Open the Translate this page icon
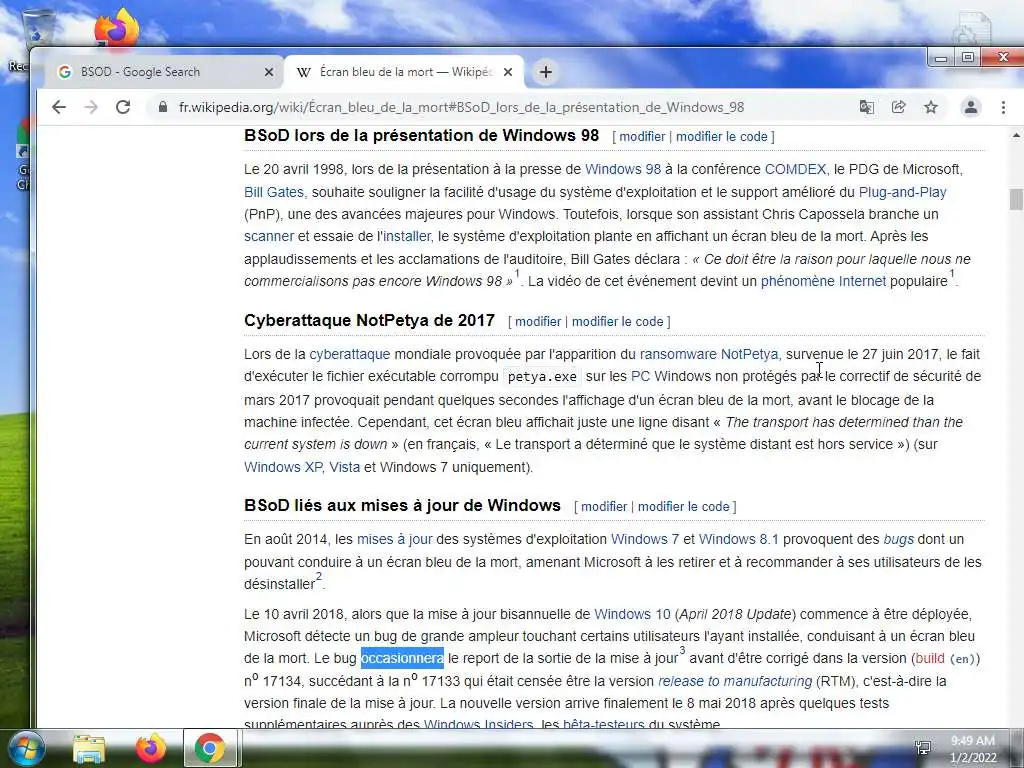 pos(867,107)
